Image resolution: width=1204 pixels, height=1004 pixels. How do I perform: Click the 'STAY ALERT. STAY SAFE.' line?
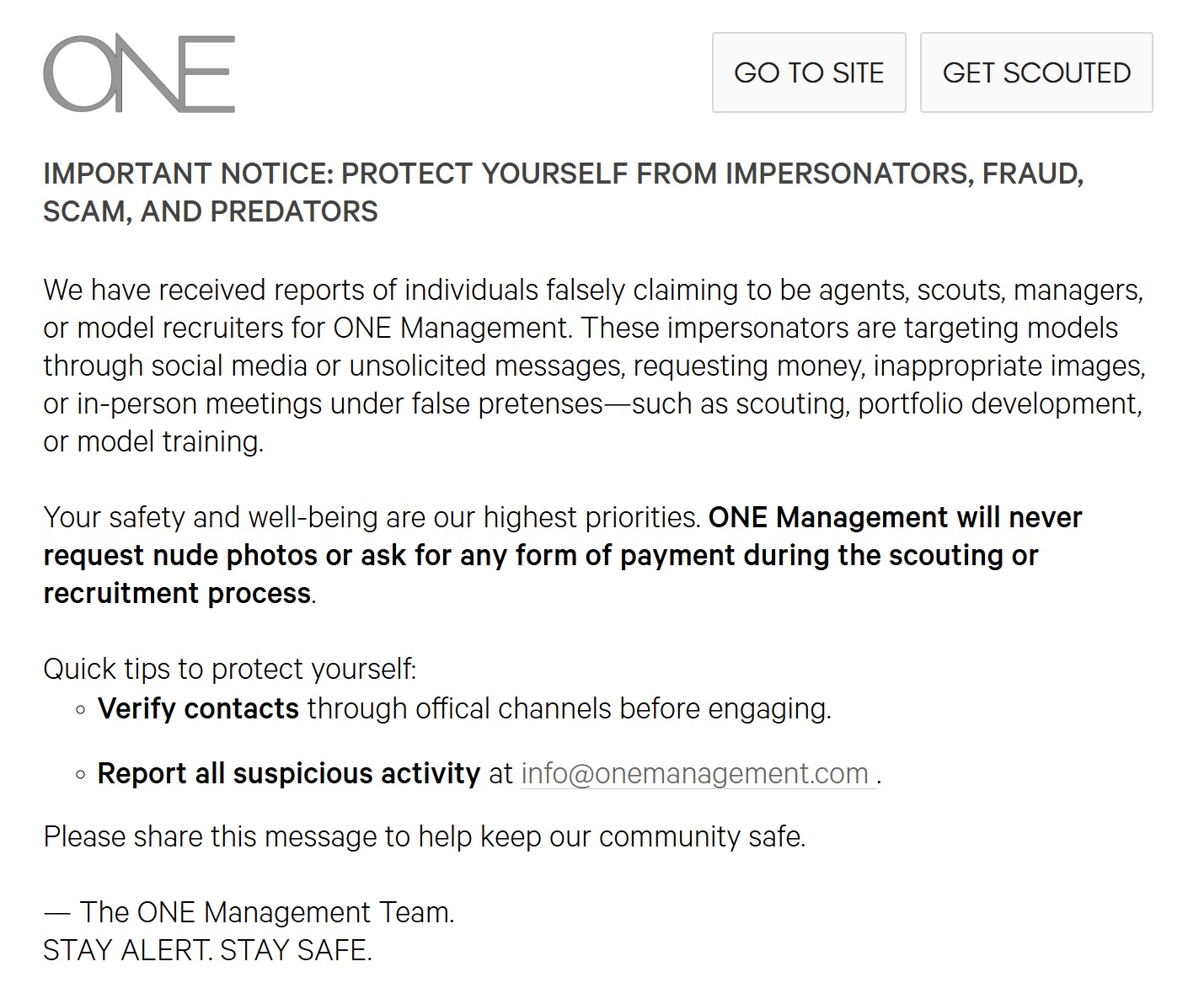click(x=207, y=950)
